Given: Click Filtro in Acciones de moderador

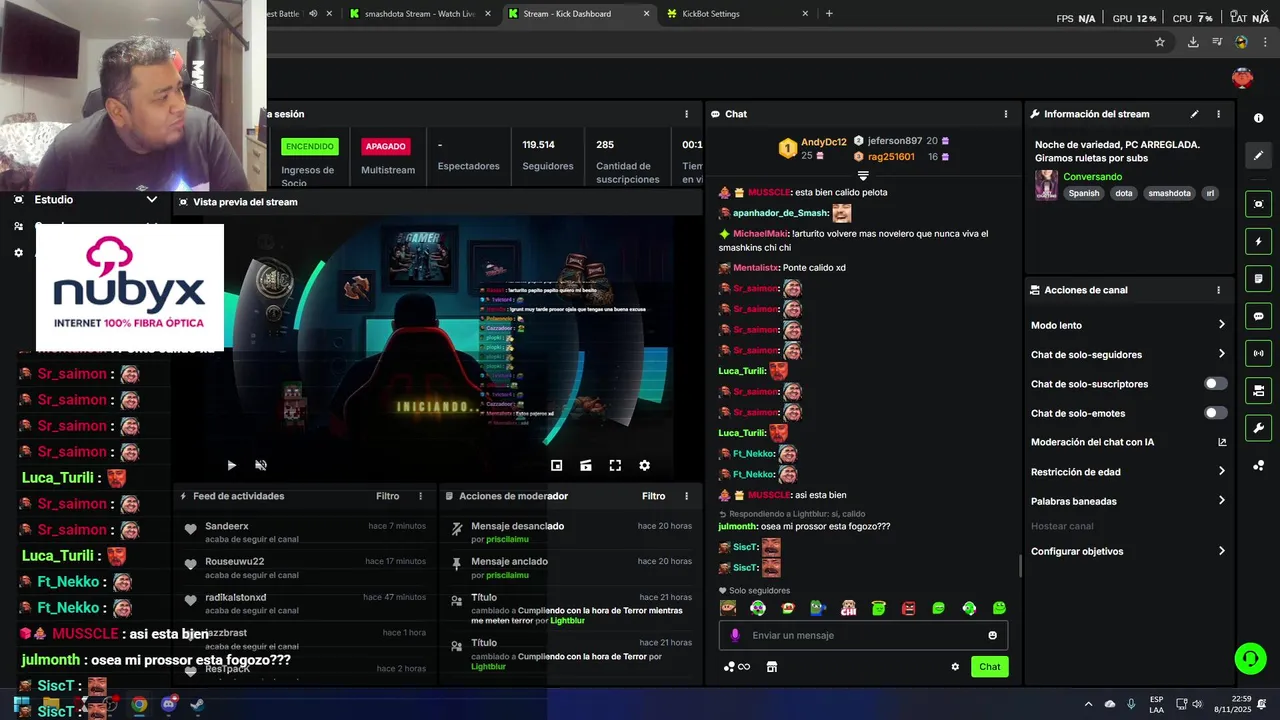Looking at the screenshot, I should (653, 496).
